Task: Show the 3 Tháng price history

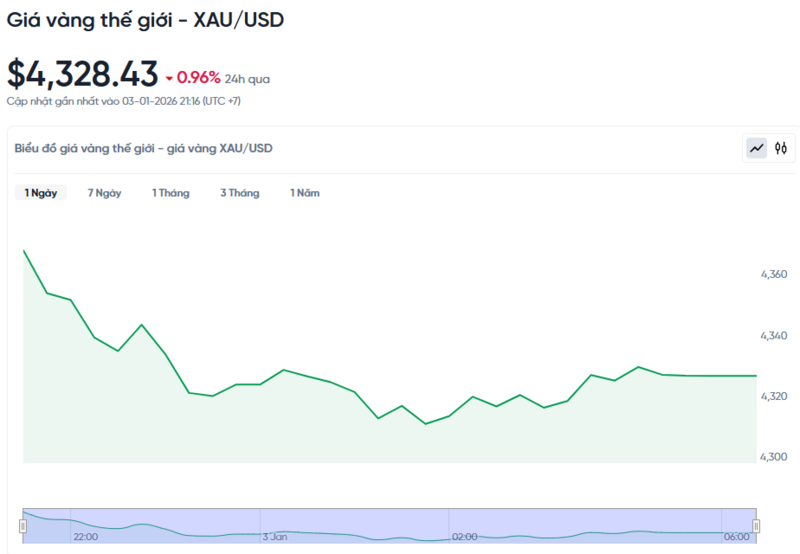Action: tap(240, 193)
